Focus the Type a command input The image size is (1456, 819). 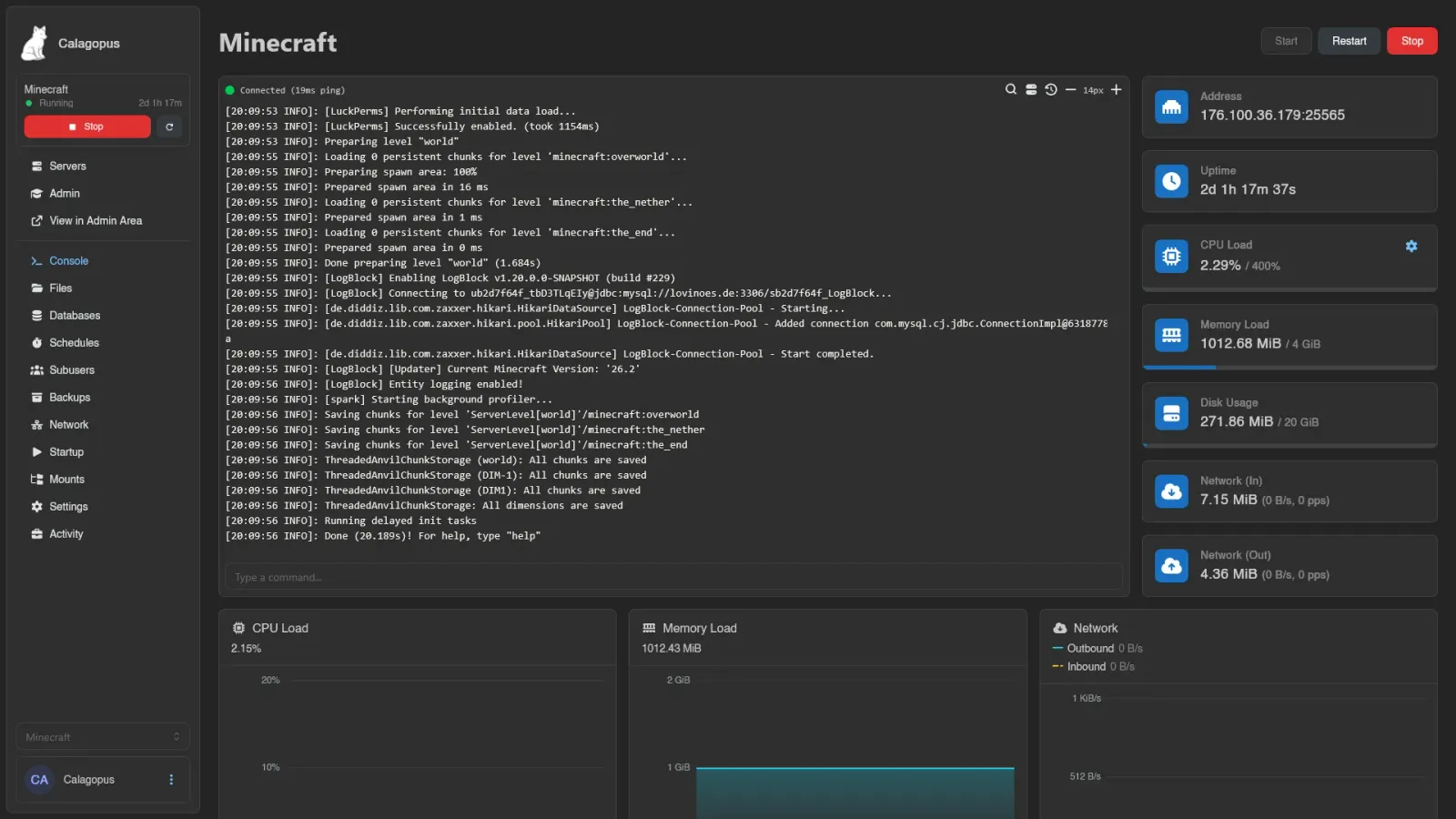point(673,577)
